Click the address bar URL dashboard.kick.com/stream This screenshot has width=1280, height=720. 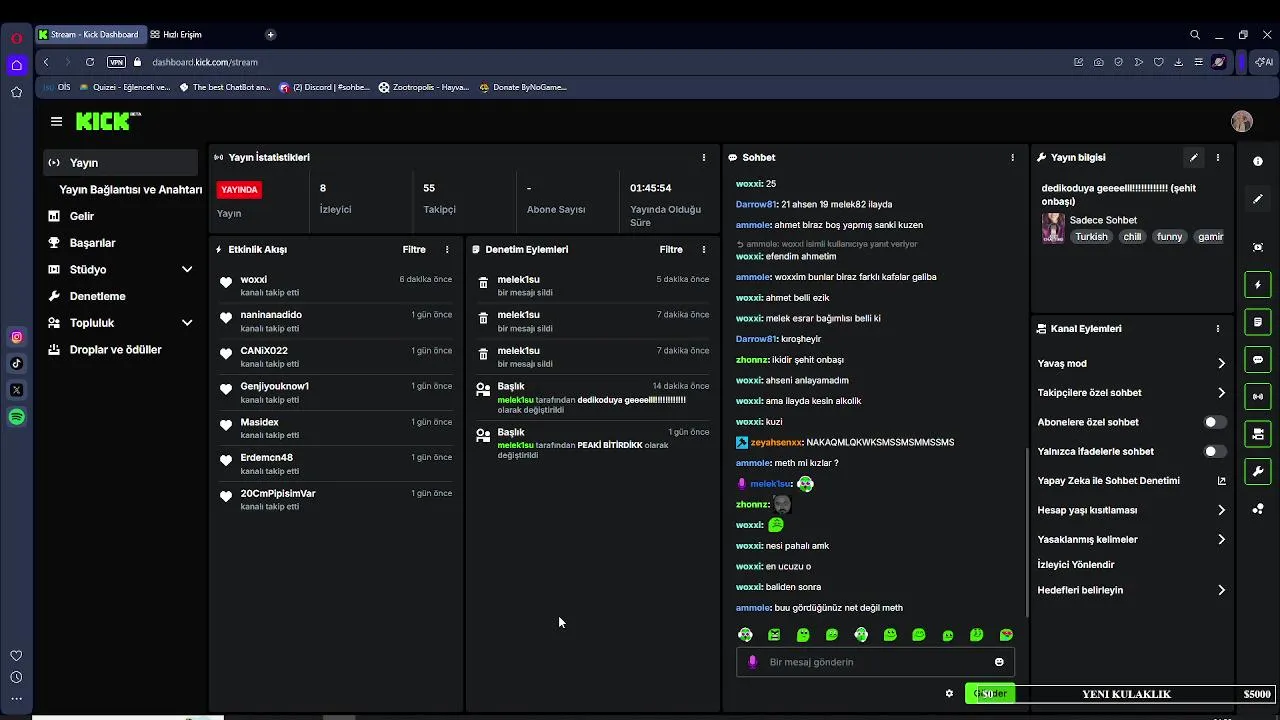tap(205, 62)
